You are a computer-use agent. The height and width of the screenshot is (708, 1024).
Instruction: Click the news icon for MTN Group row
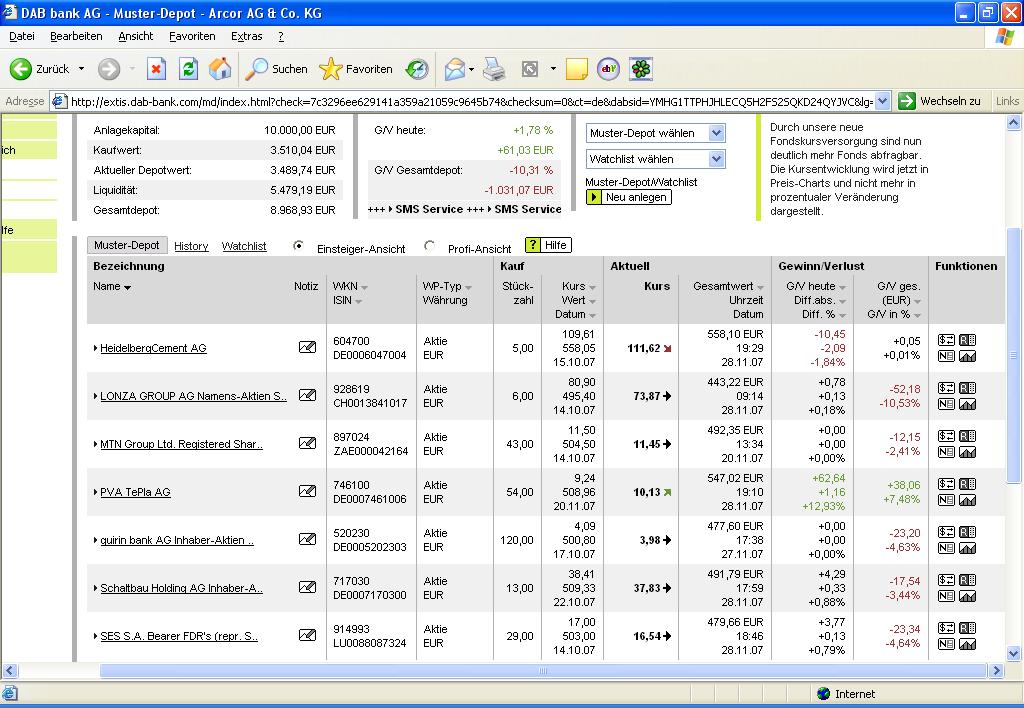[x=946, y=452]
